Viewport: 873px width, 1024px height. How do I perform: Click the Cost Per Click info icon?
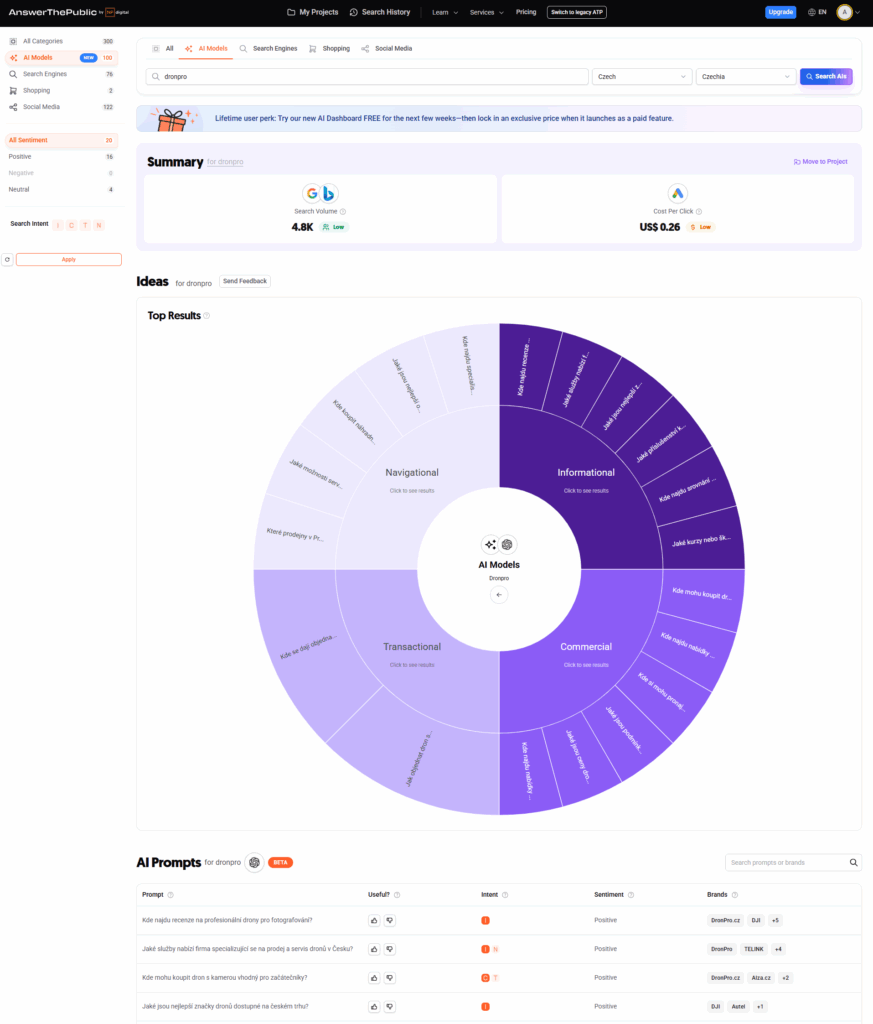click(698, 211)
